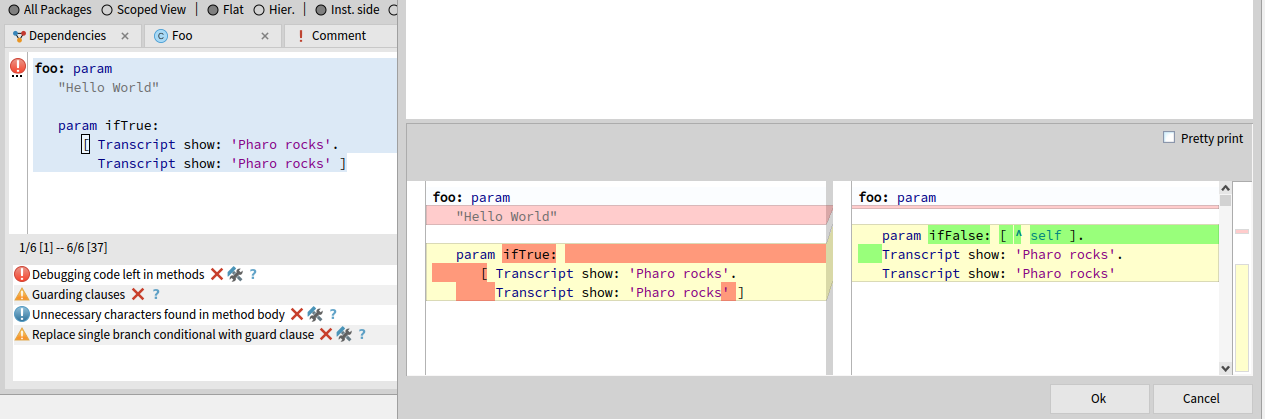The image size is (1265, 419).
Task: Open help for 'Unnecessary characters found in method body'
Action: [333, 314]
